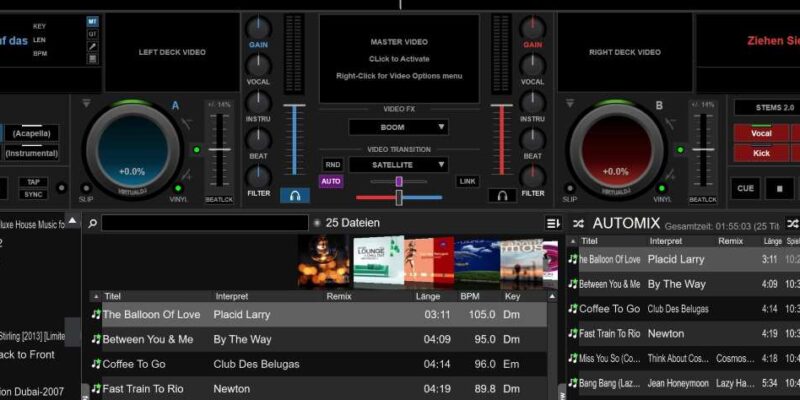Toggle green pitch reset LED on left deck

(x=196, y=149)
